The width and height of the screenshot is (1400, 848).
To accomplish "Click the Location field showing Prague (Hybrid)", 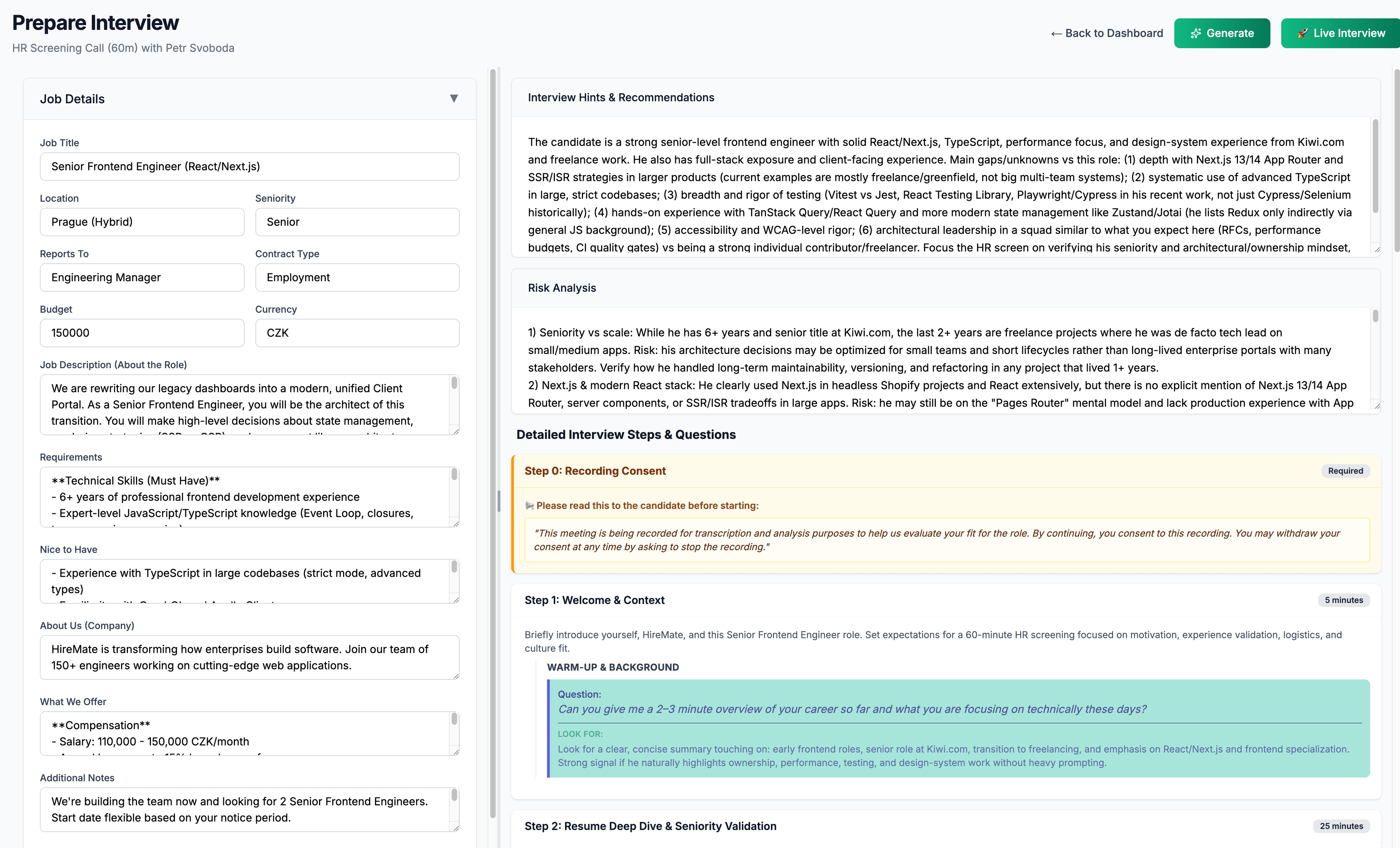I will click(x=141, y=222).
